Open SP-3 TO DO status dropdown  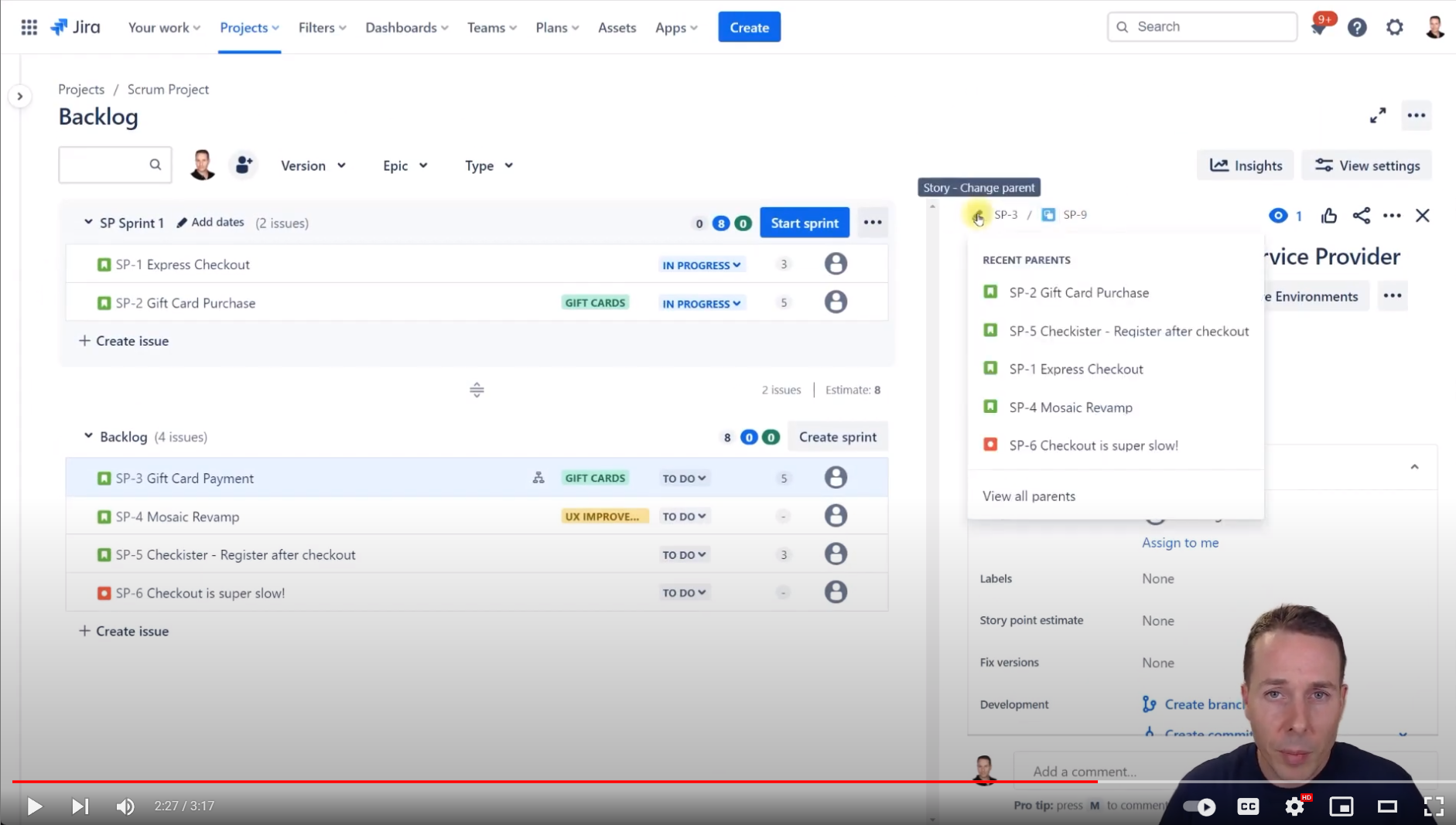[684, 478]
